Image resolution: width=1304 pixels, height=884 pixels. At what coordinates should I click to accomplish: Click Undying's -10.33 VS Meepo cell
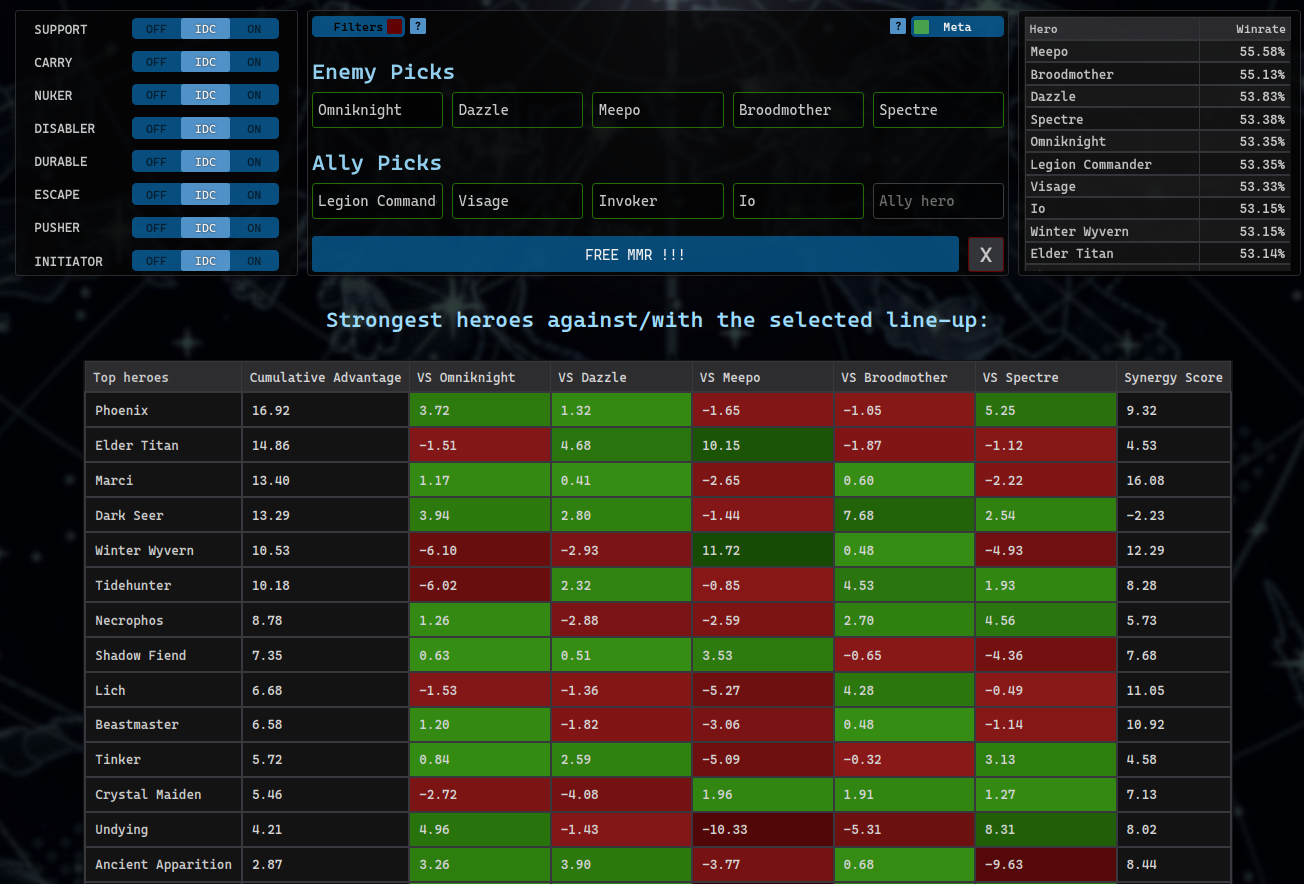pos(763,829)
